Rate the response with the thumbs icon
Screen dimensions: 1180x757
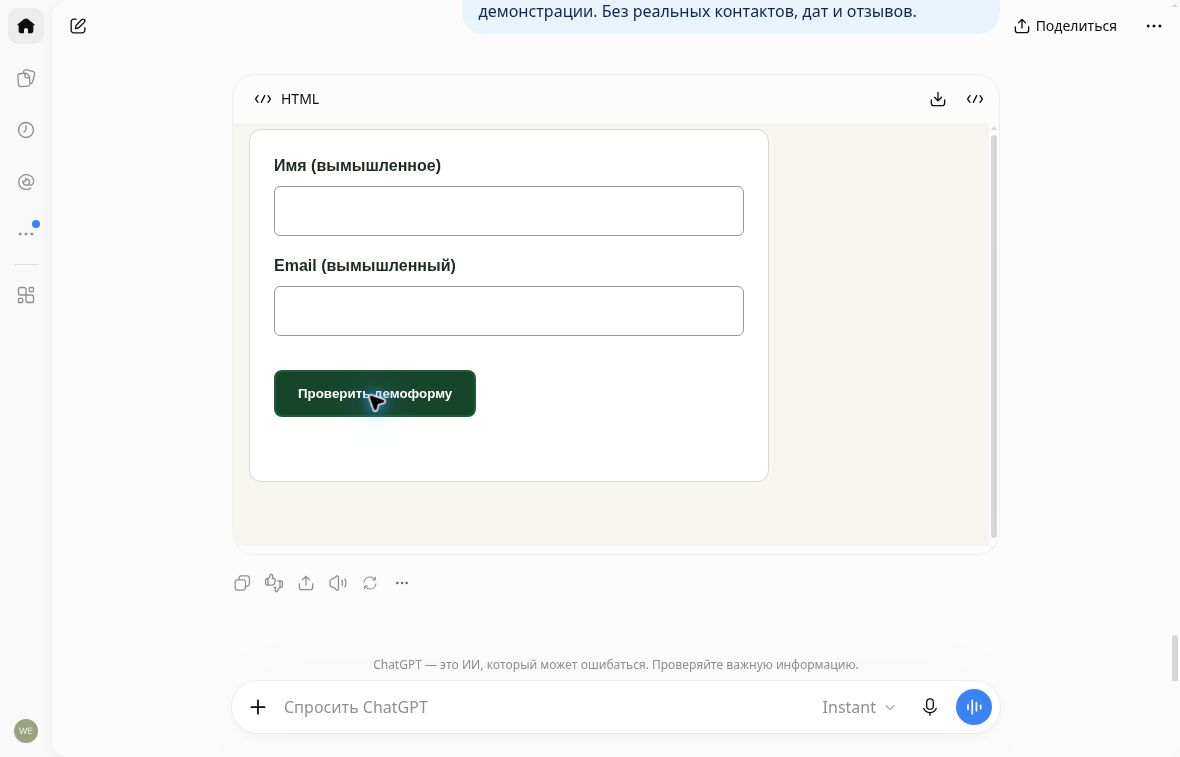coord(274,583)
